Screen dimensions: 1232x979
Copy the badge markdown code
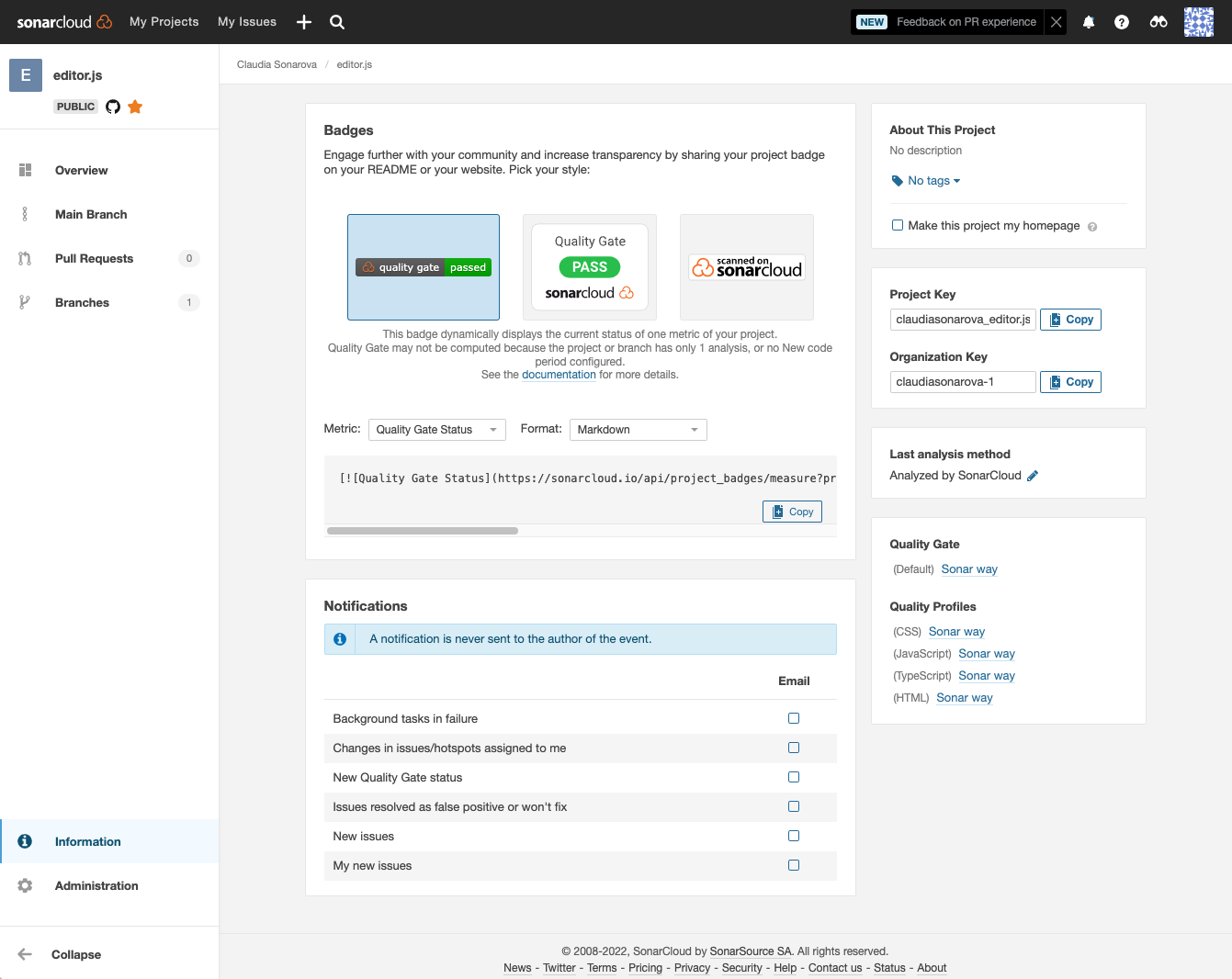click(x=792, y=512)
